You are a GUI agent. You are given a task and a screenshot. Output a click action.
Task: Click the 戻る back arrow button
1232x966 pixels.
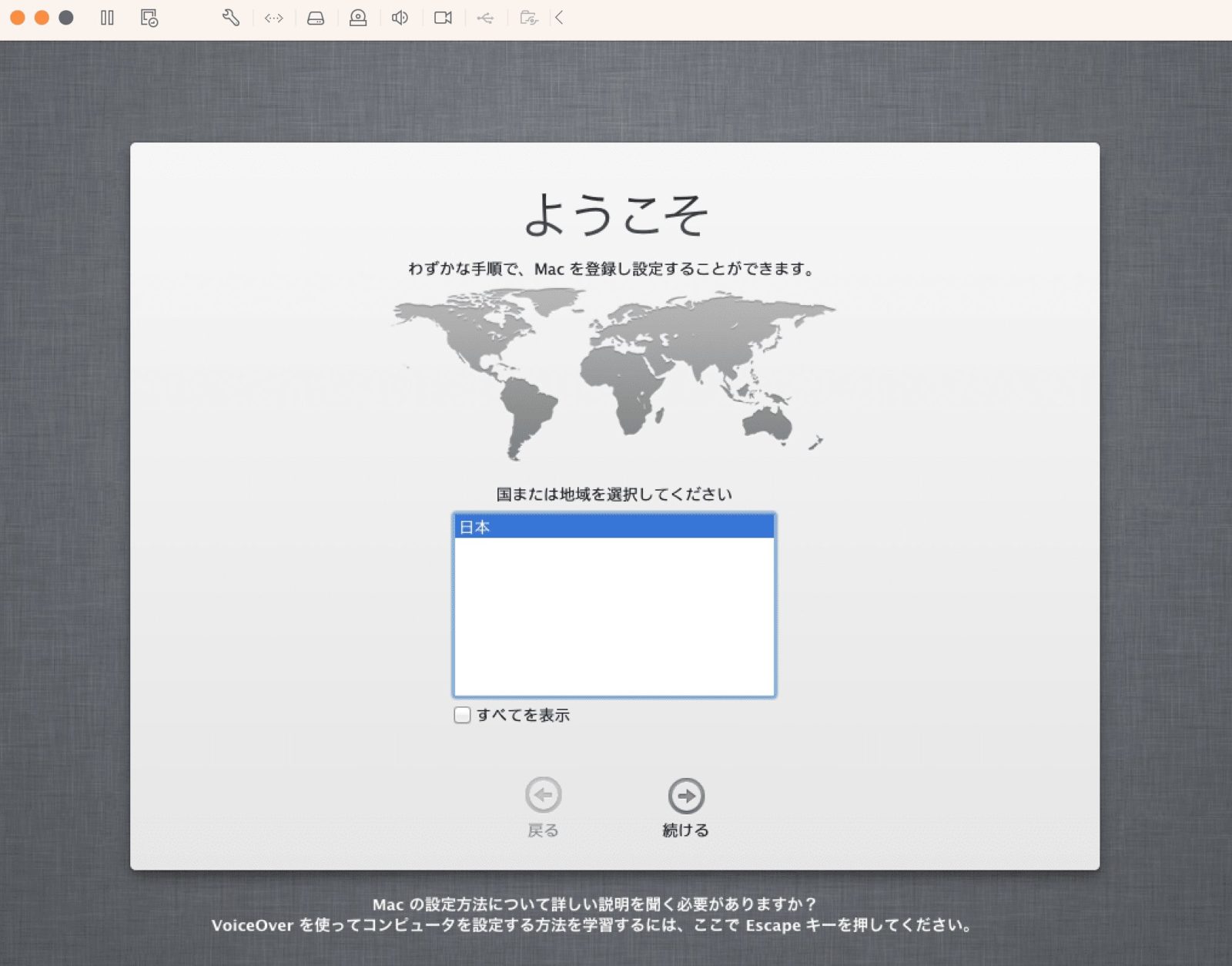(x=544, y=795)
